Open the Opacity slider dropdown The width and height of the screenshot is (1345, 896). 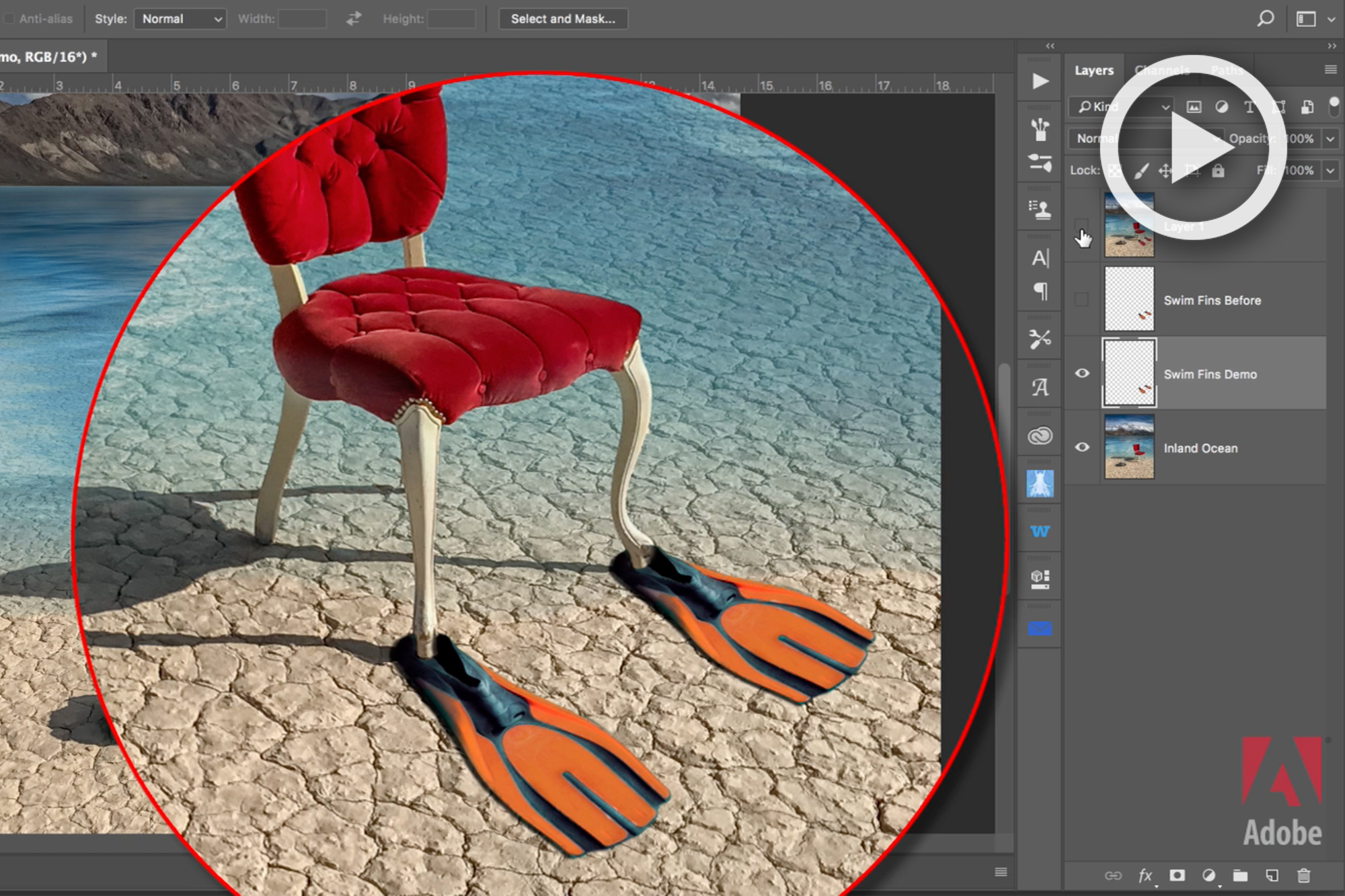1330,138
